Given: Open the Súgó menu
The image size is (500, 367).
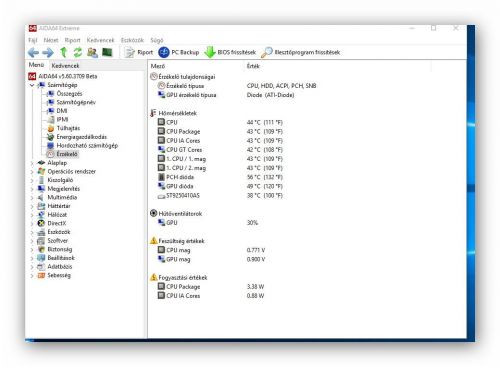Looking at the screenshot, I should (x=157, y=40).
